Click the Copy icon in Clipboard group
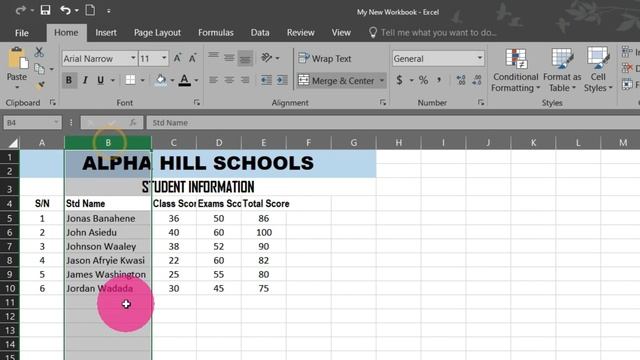 tap(40, 69)
